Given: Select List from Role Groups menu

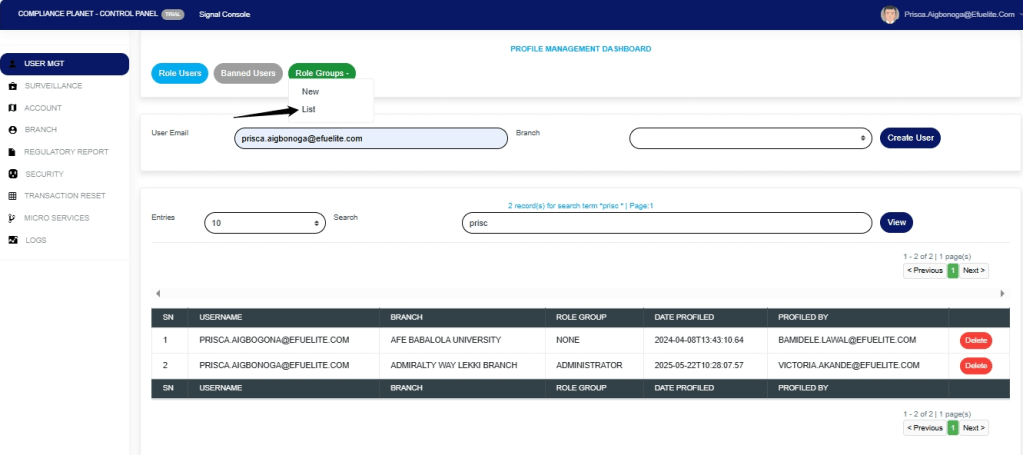Looking at the screenshot, I should click(309, 109).
